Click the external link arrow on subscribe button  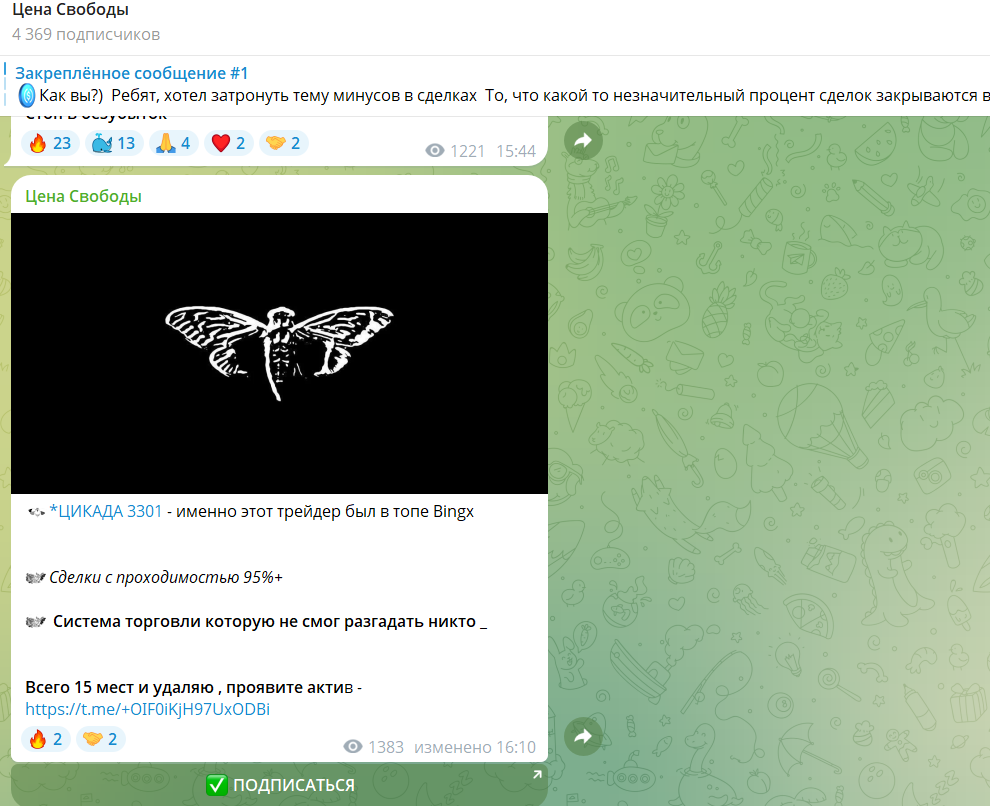click(x=537, y=775)
